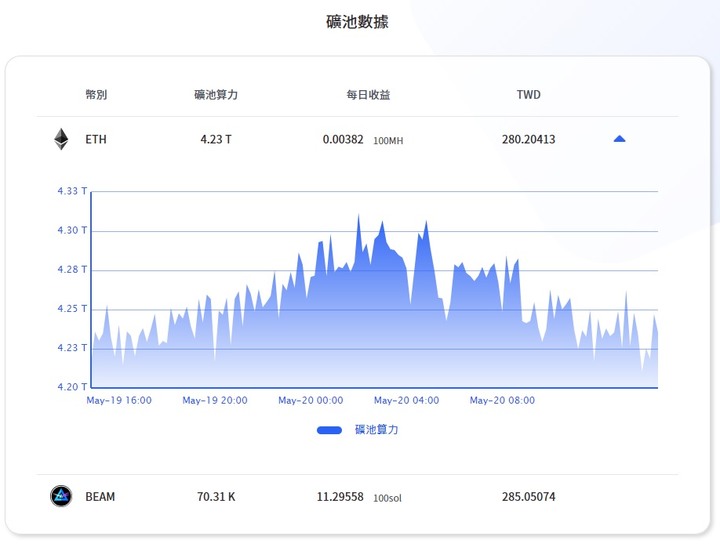Click the BEAM hashrate value 70.31 K
The image size is (720, 551).
216,496
